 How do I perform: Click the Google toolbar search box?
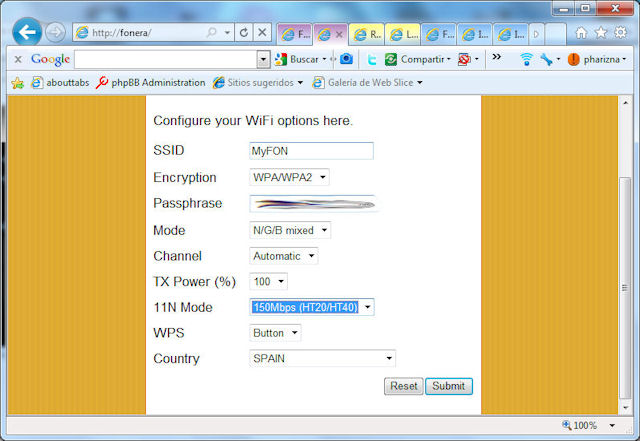pos(166,60)
